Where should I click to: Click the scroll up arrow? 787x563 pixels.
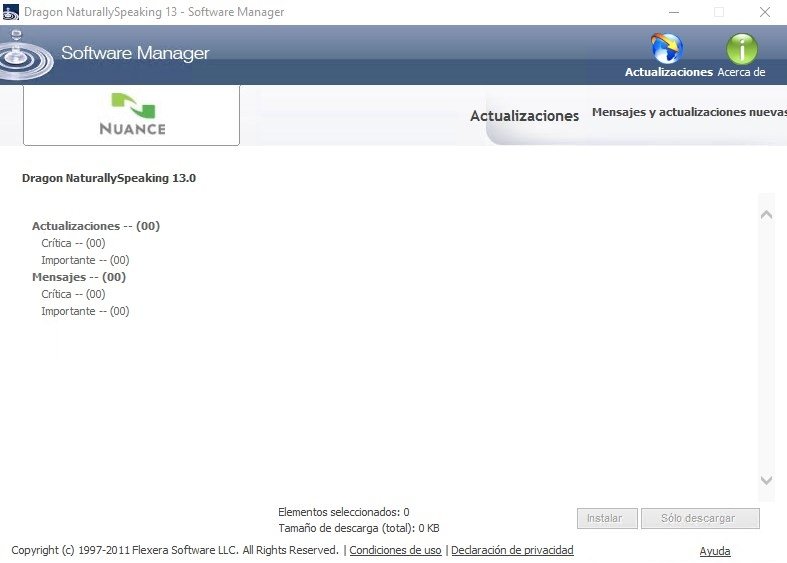(766, 215)
